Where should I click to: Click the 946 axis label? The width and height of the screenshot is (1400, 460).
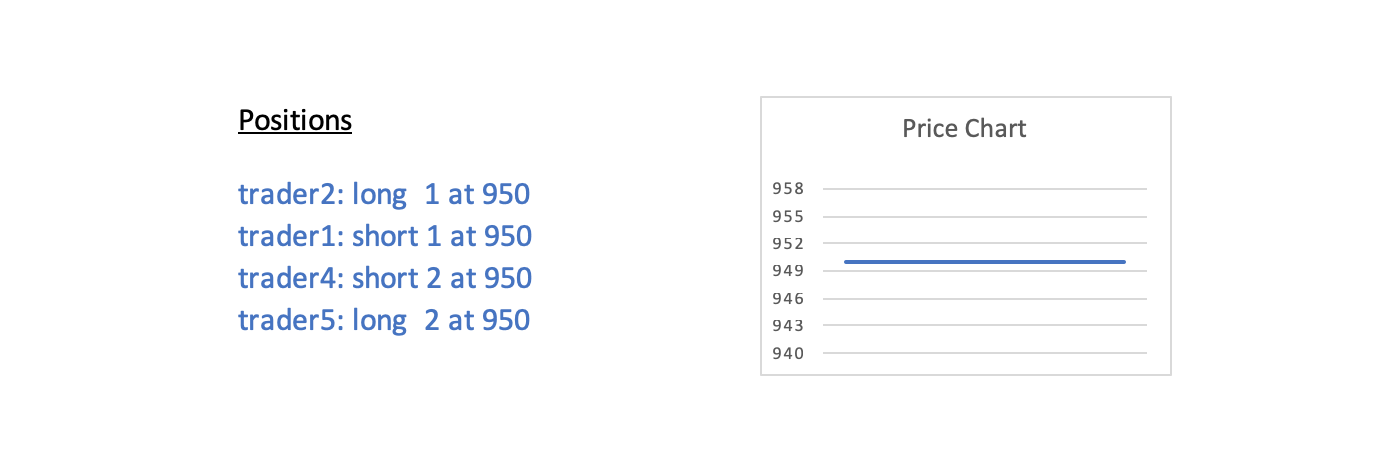788,298
